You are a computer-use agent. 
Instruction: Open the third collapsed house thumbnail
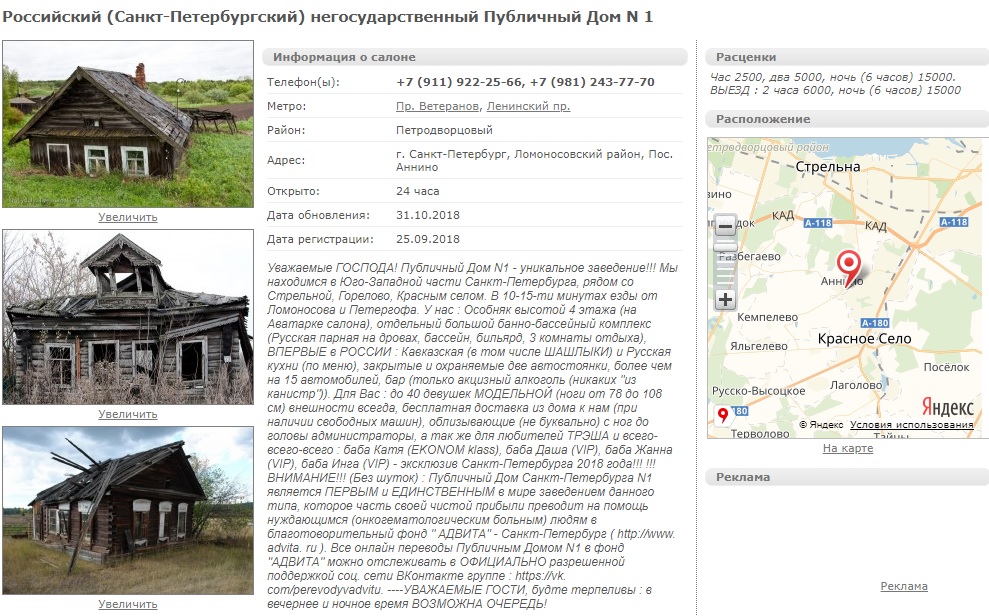coord(127,511)
